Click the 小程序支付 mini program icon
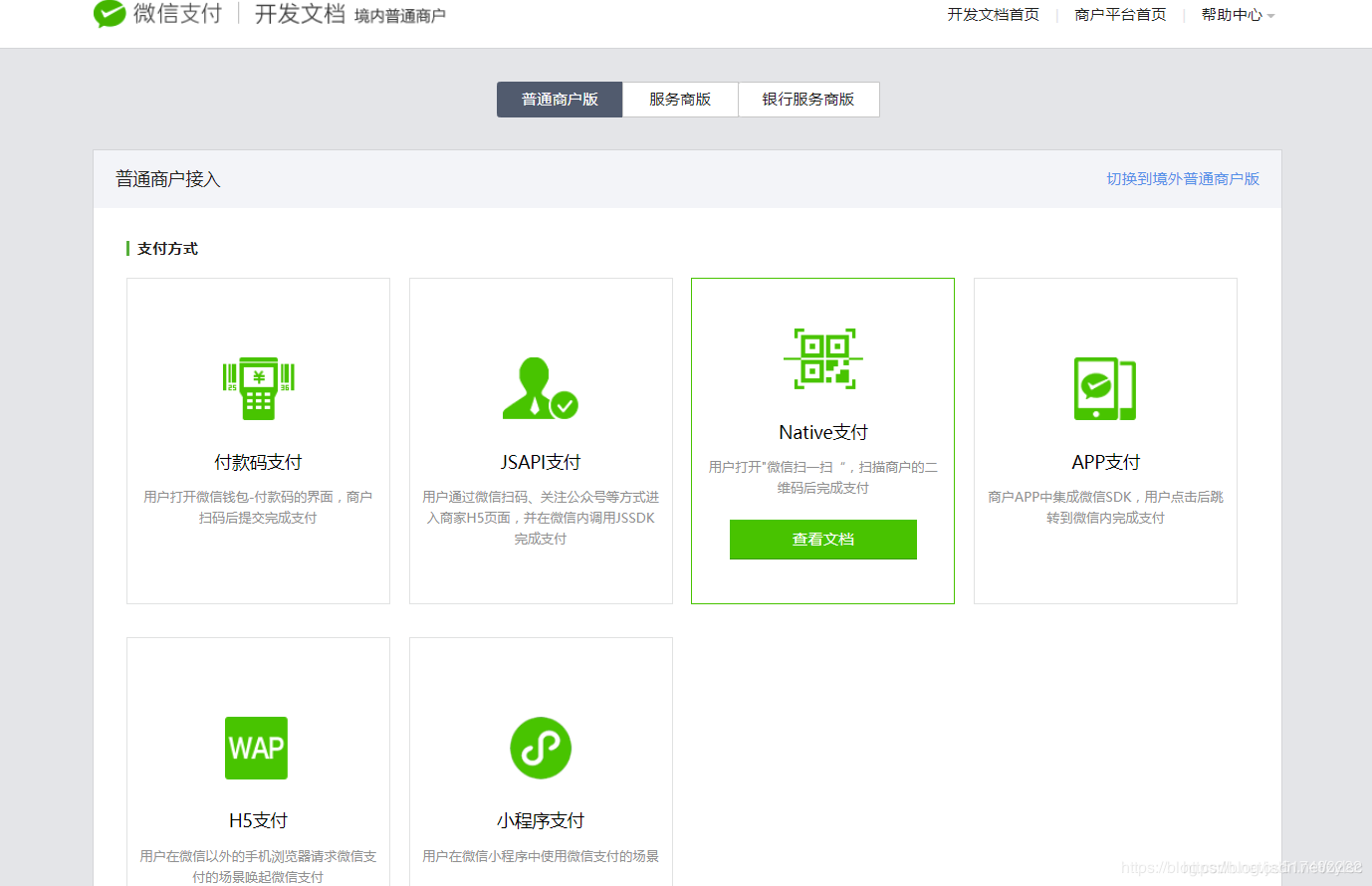The height and width of the screenshot is (886, 1372). coord(541,748)
